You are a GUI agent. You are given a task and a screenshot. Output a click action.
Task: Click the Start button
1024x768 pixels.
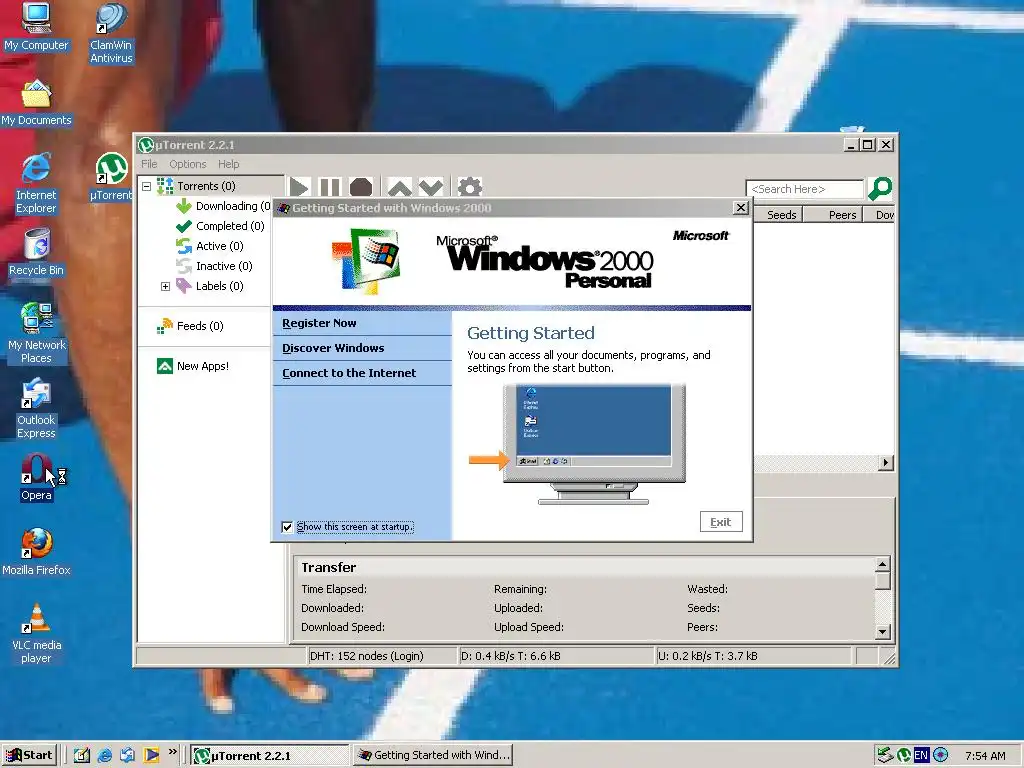[x=29, y=755]
